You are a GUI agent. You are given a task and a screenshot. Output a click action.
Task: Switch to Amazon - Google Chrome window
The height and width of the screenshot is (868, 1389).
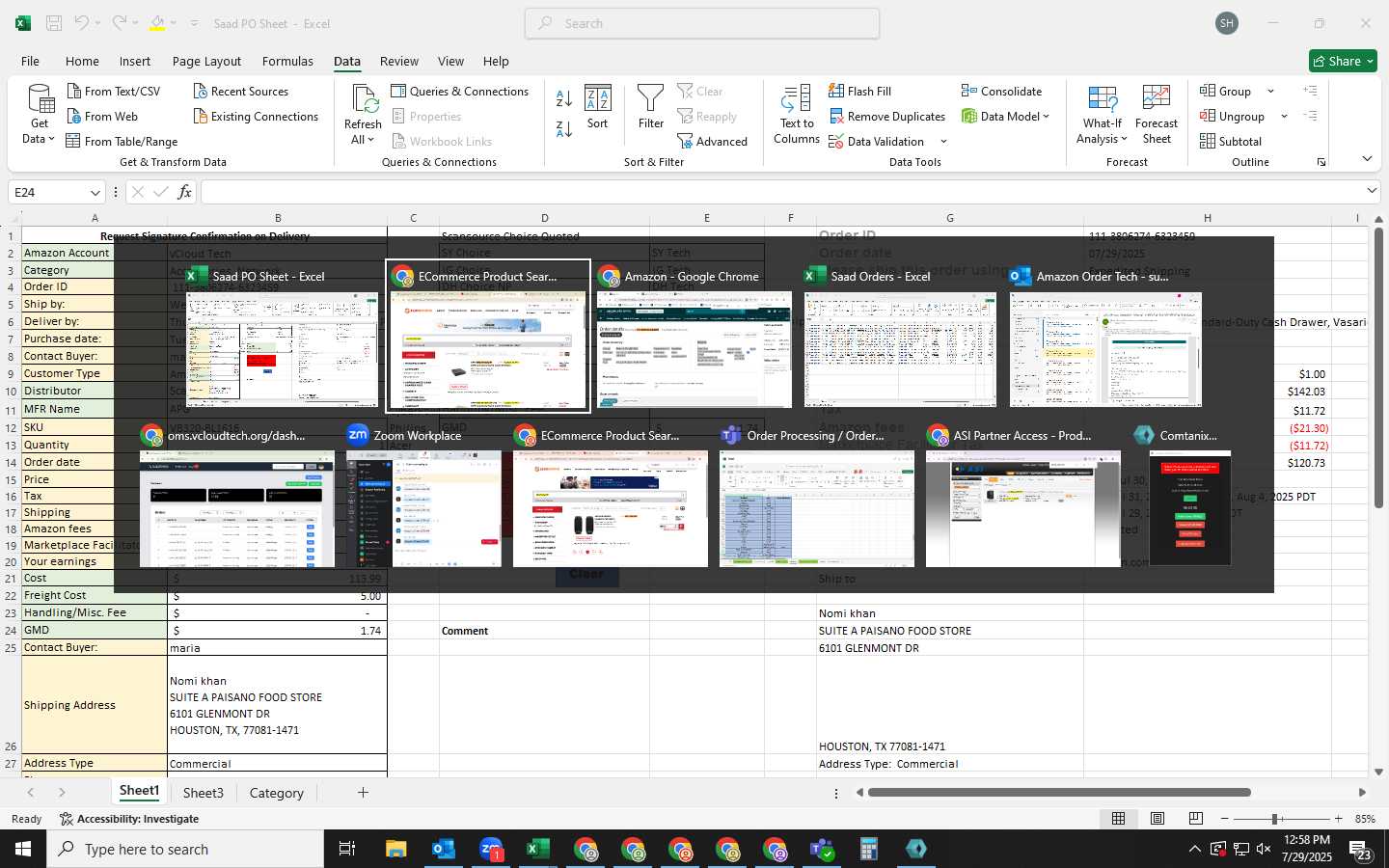694,338
